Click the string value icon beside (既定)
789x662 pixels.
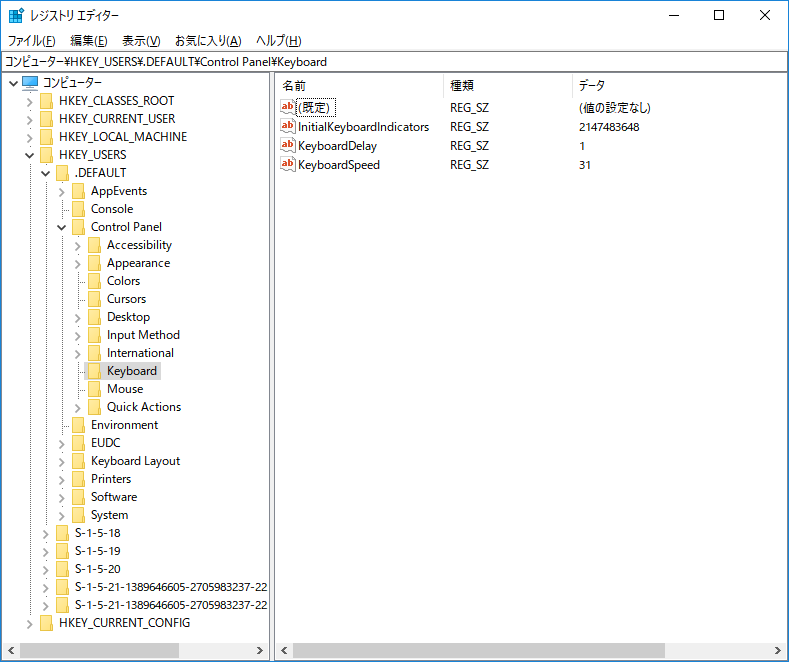pyautogui.click(x=287, y=107)
